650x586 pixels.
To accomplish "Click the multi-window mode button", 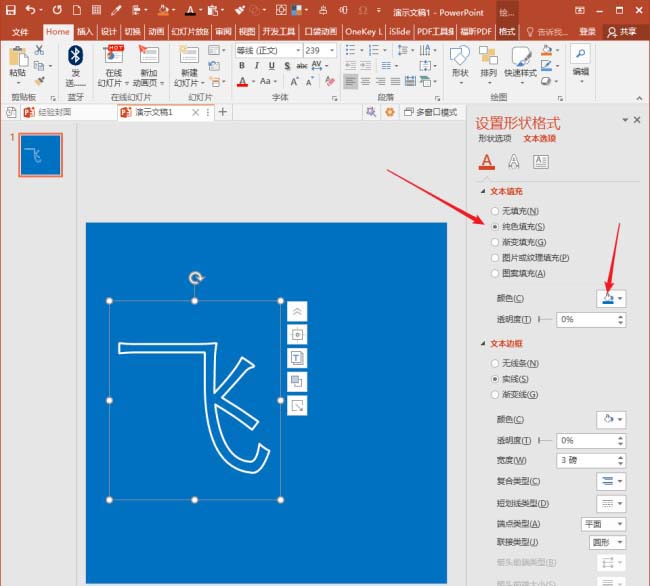I will [x=430, y=112].
